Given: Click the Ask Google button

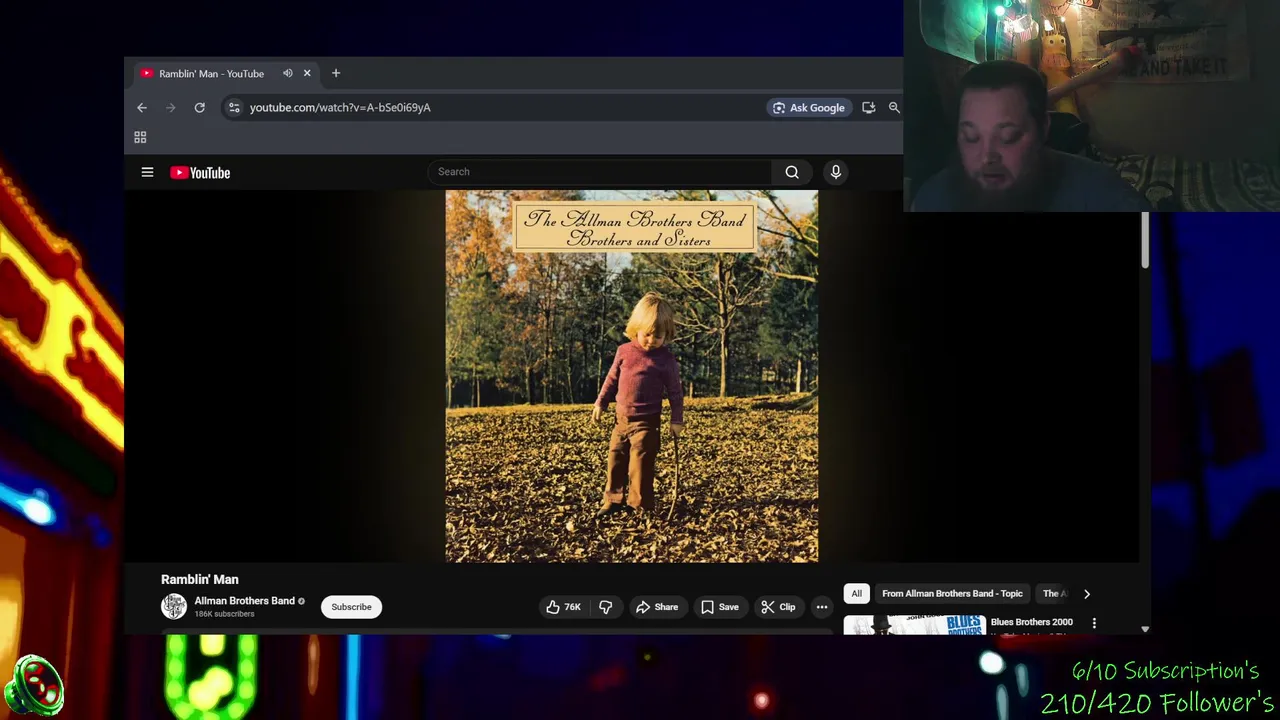Looking at the screenshot, I should coord(808,107).
